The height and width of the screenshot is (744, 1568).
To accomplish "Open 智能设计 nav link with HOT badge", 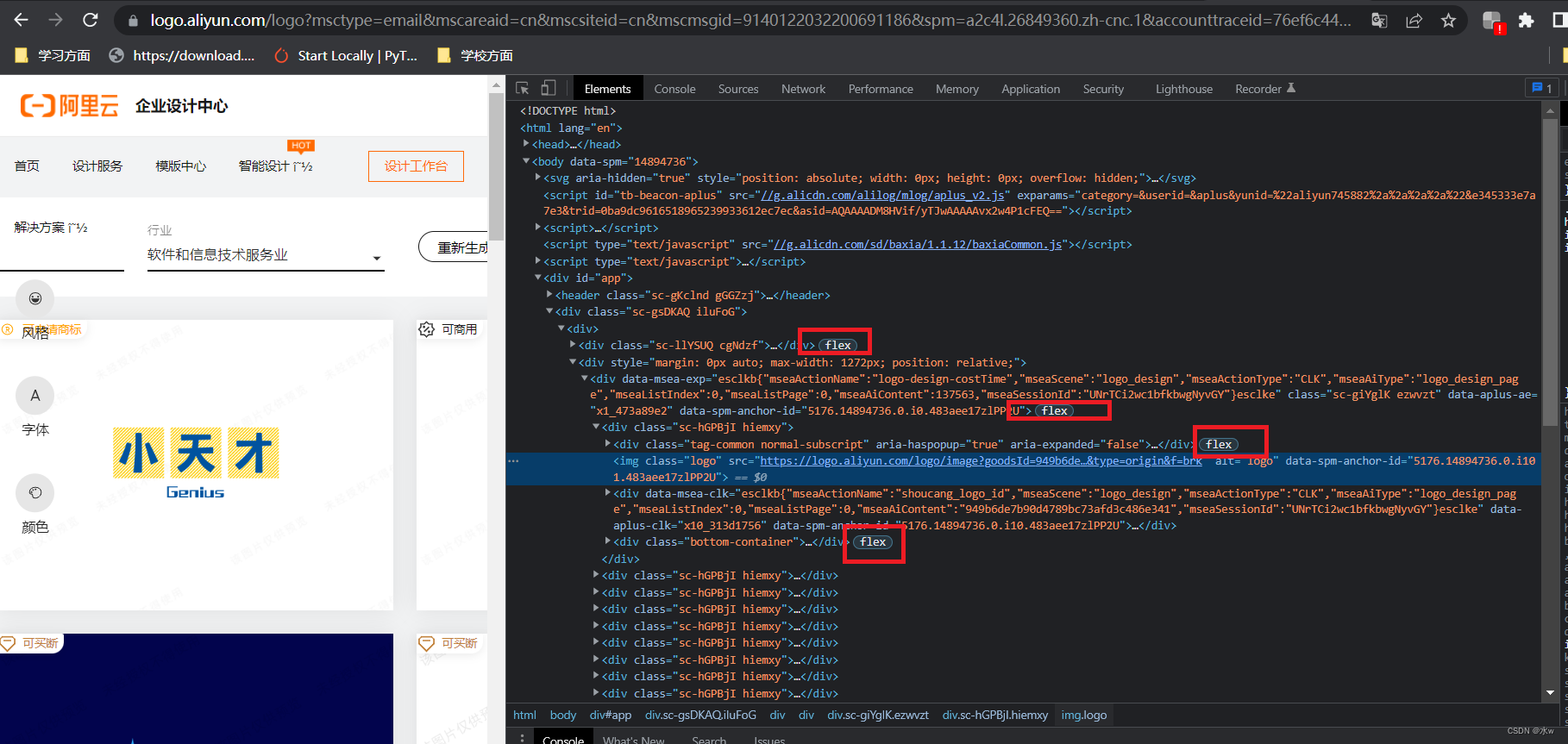I will coord(275,166).
